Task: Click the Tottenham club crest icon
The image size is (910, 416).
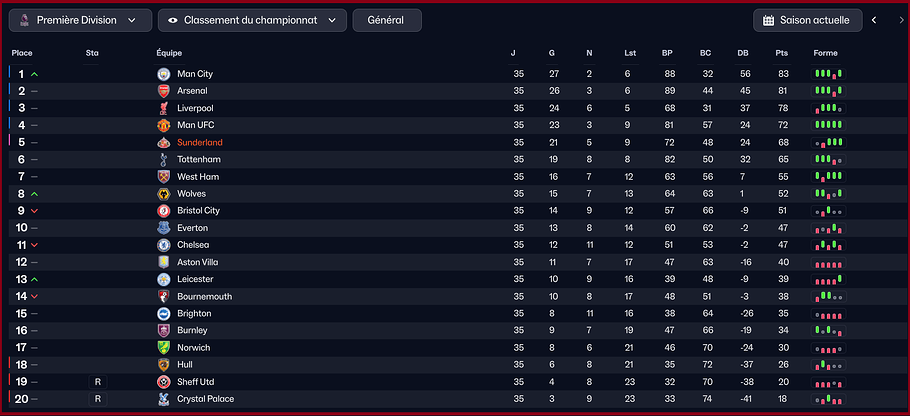Action: (x=163, y=160)
